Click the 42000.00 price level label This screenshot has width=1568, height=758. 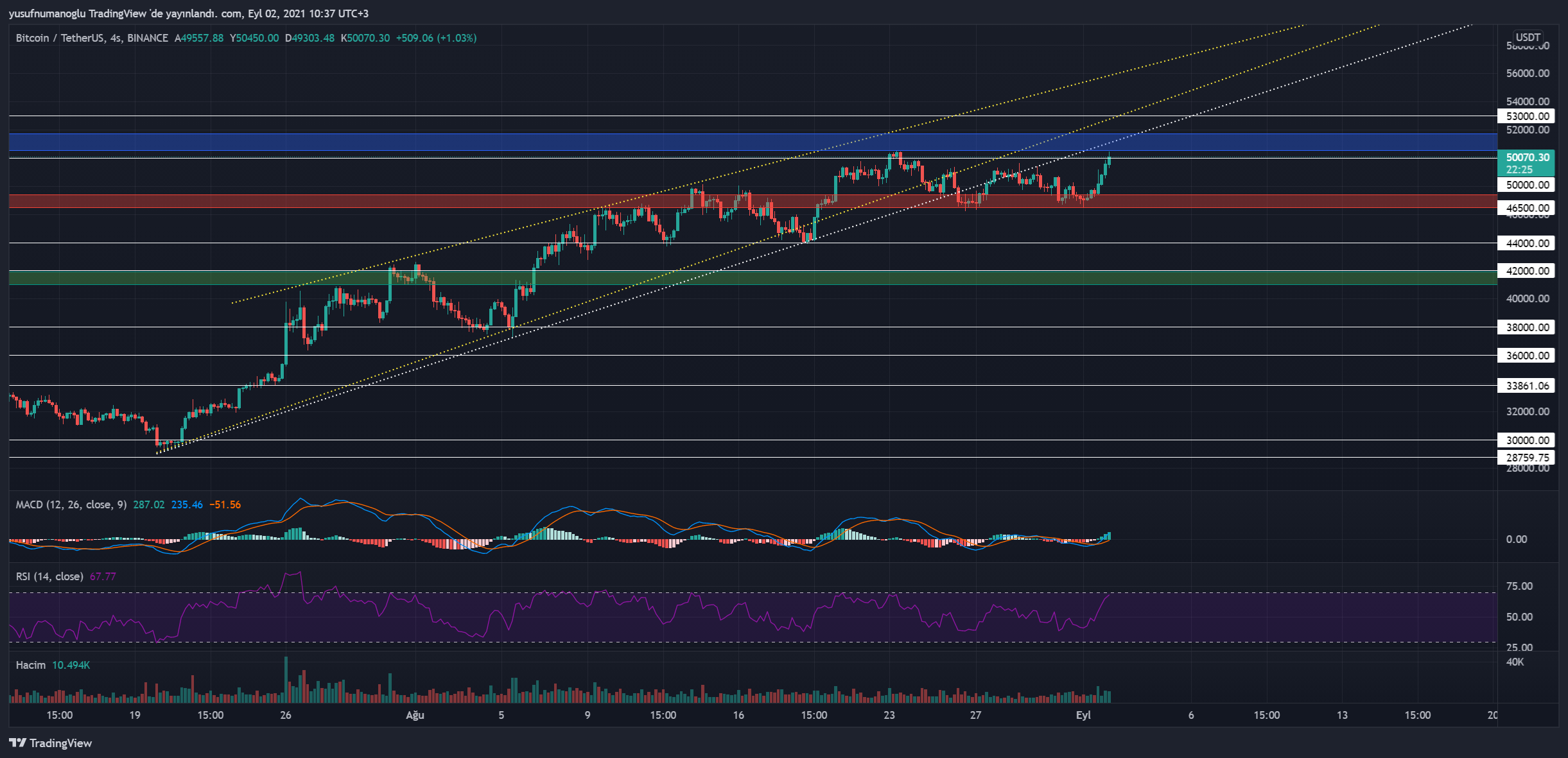1527,271
